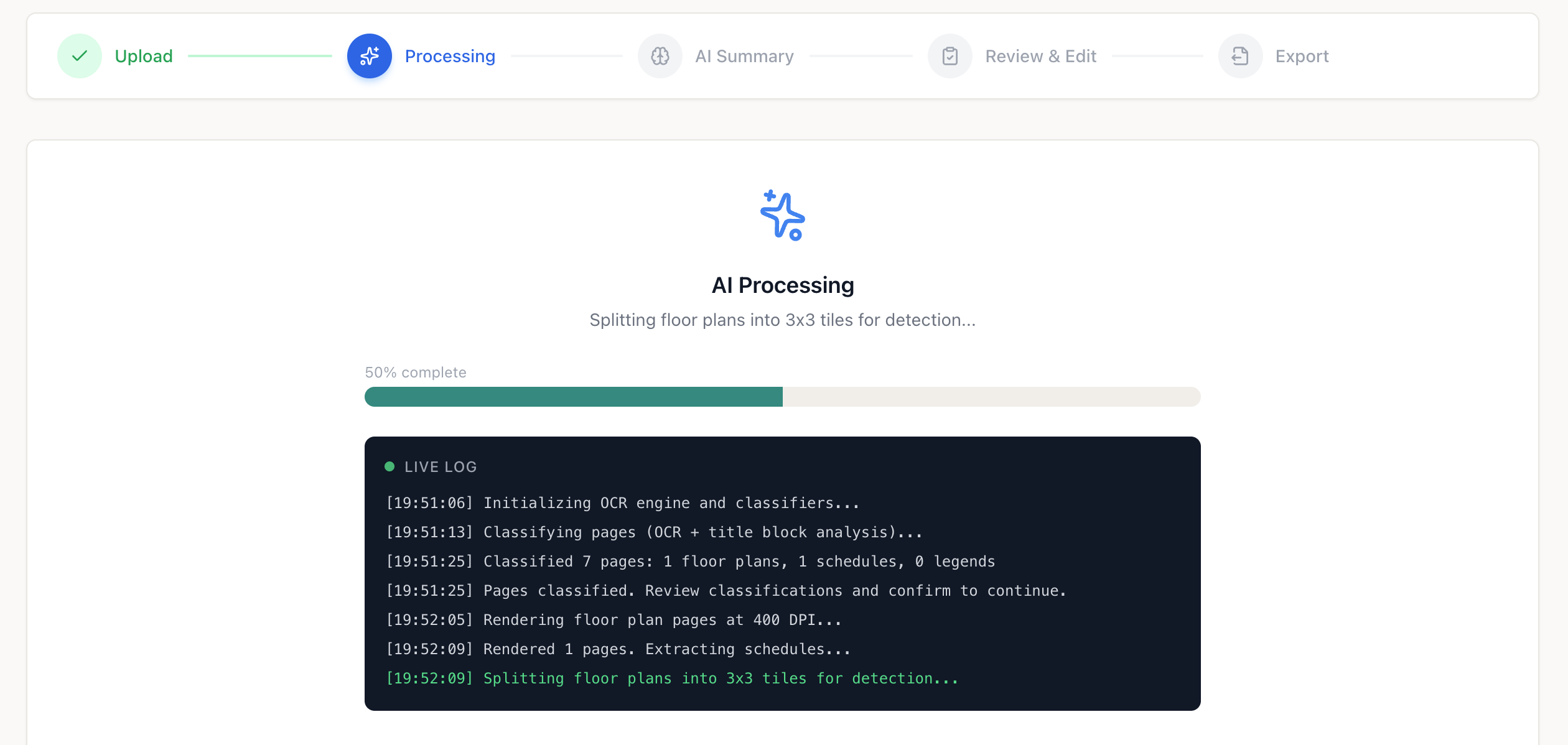Click the checkmark inside the Upload circle
This screenshot has height=745, width=1568.
(x=80, y=55)
